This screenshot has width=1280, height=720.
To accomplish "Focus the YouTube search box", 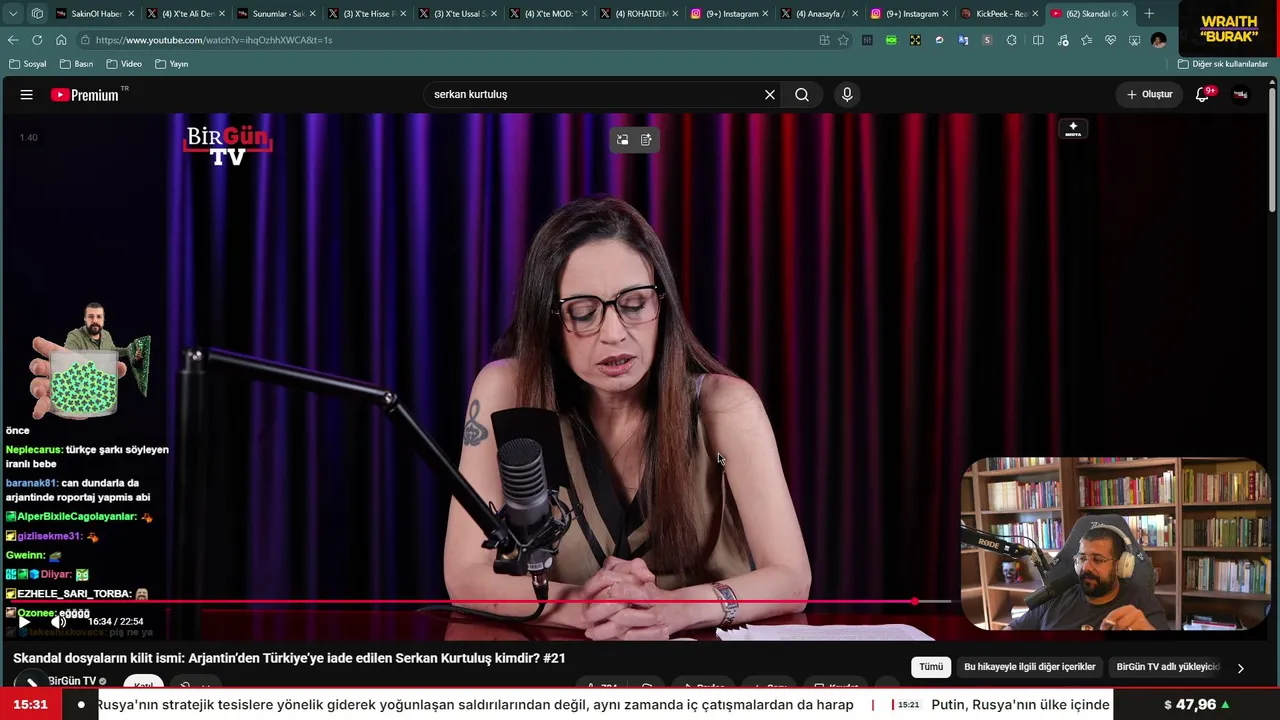I will pos(595,95).
